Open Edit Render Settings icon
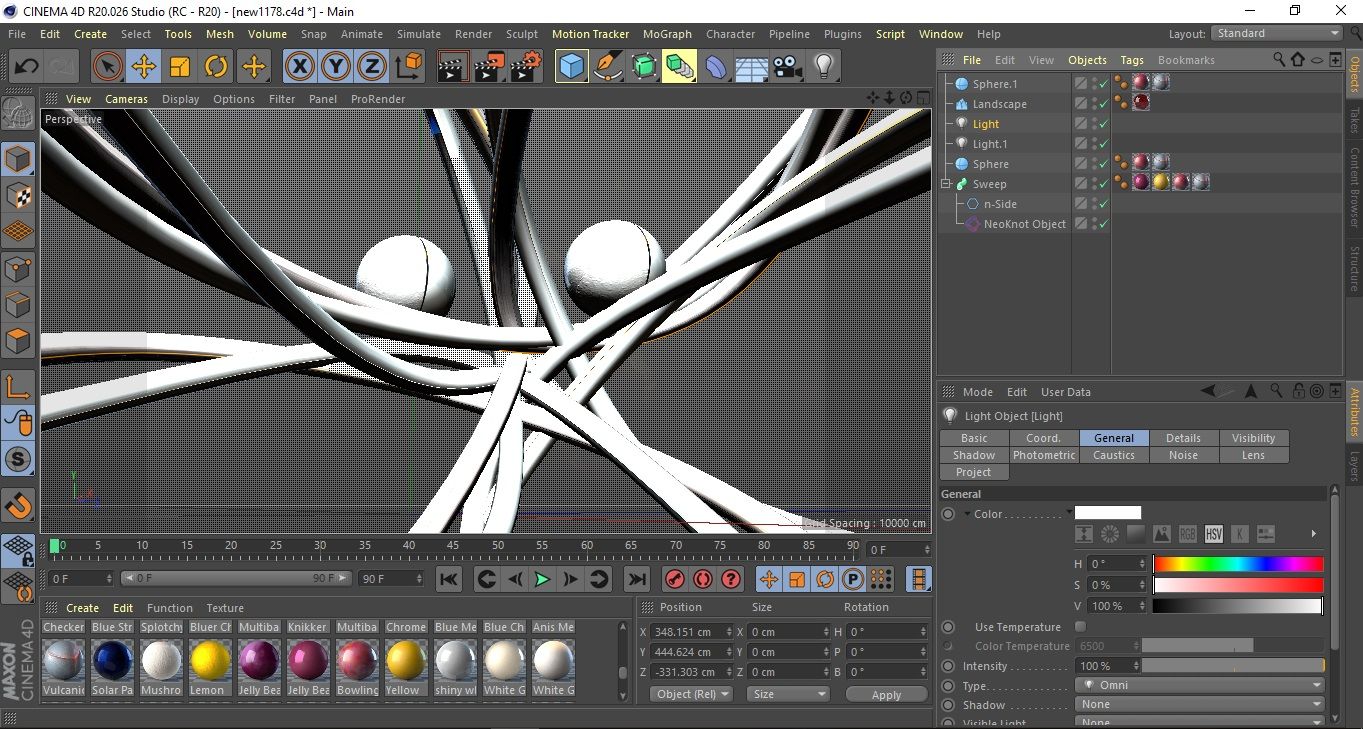 526,67
